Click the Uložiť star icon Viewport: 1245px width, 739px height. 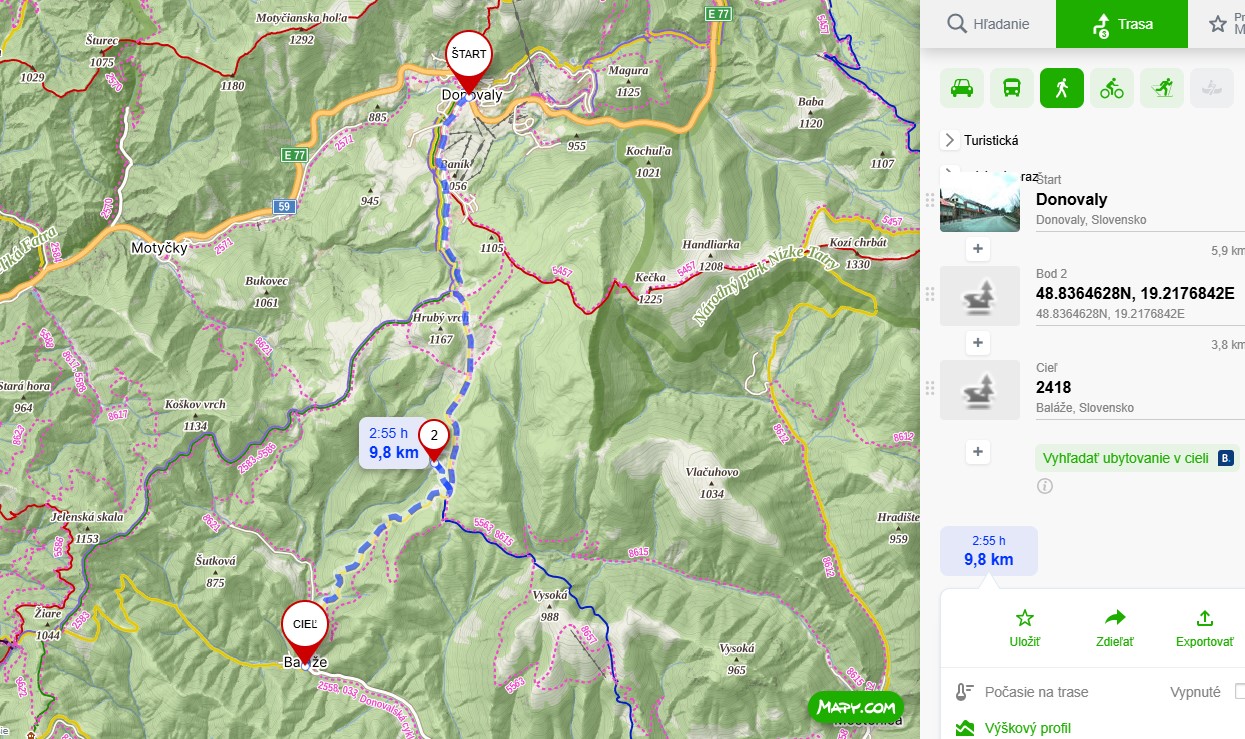1025,618
